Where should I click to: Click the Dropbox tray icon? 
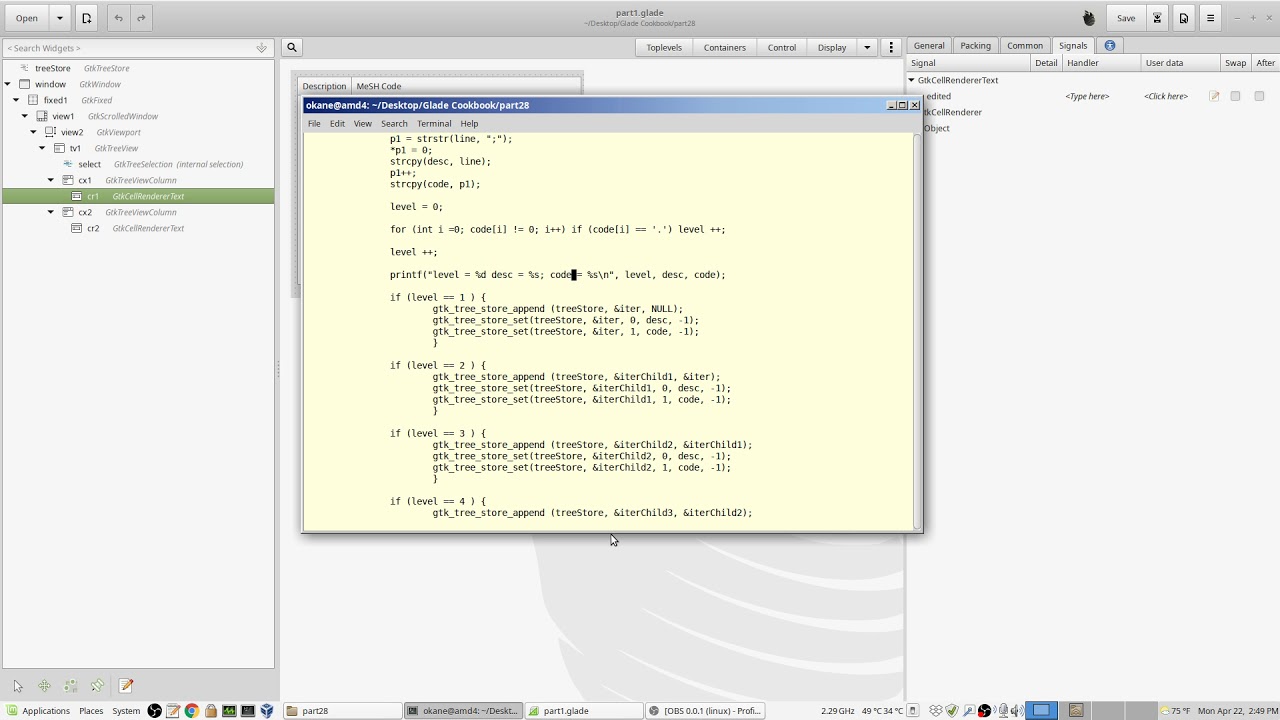coord(936,711)
